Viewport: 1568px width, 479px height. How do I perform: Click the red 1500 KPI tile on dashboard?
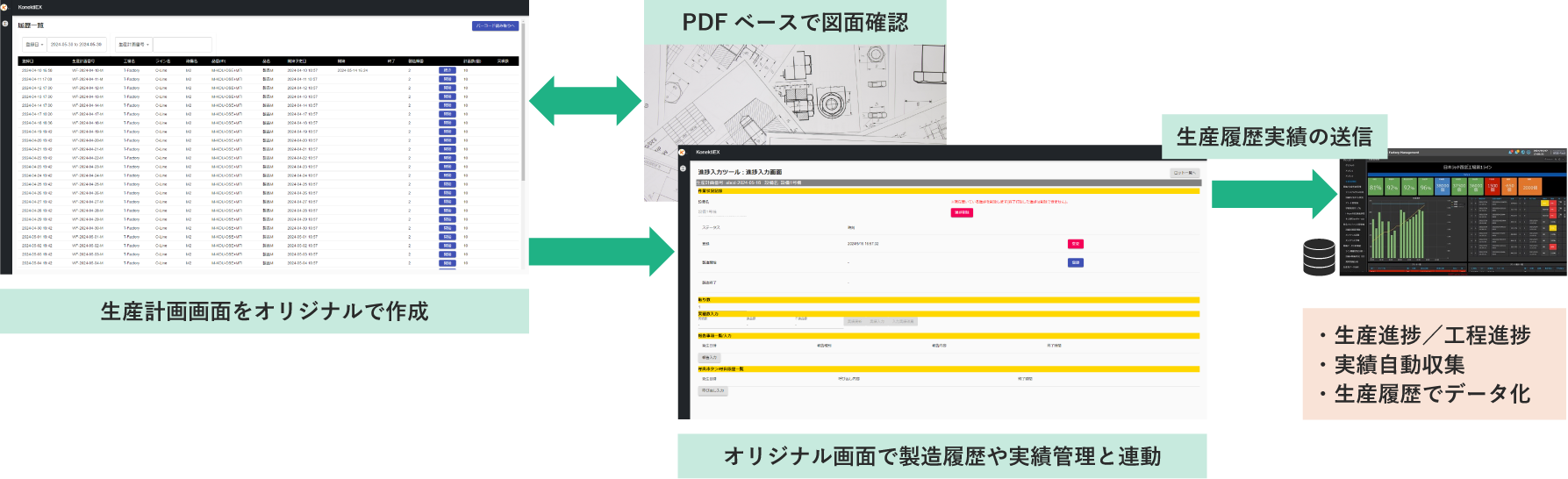click(x=1493, y=187)
